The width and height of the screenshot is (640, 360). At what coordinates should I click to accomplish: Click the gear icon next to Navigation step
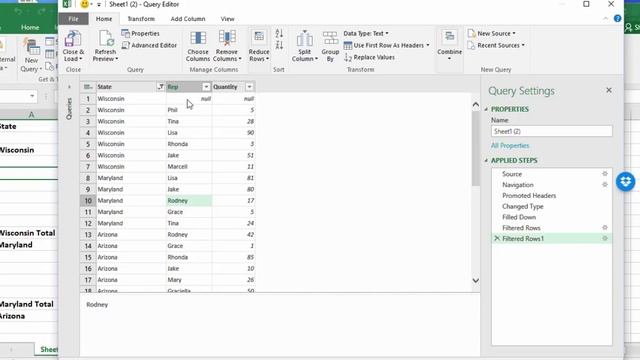pyautogui.click(x=605, y=184)
